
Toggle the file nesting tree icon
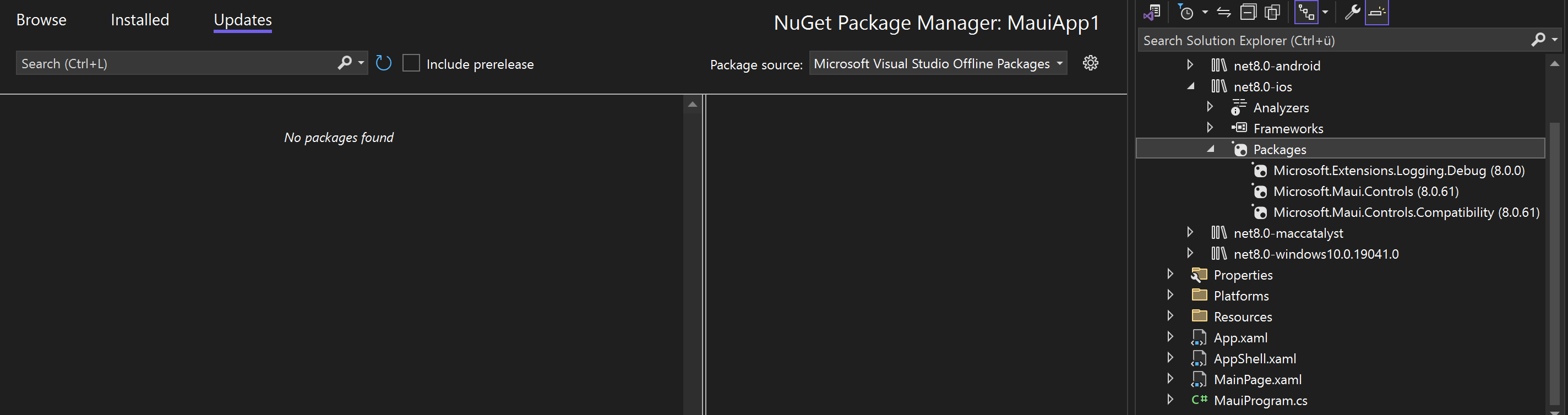1306,12
